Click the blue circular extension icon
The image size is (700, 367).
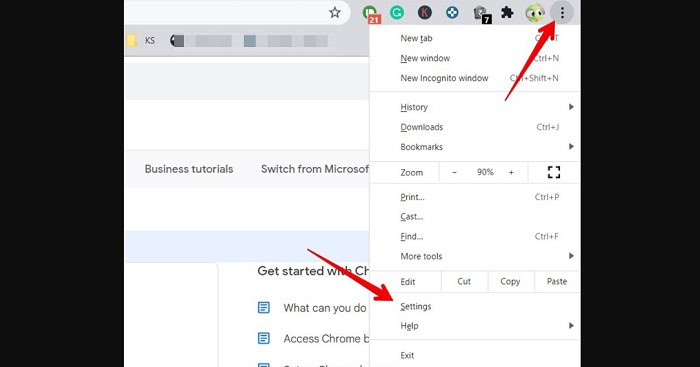452,13
